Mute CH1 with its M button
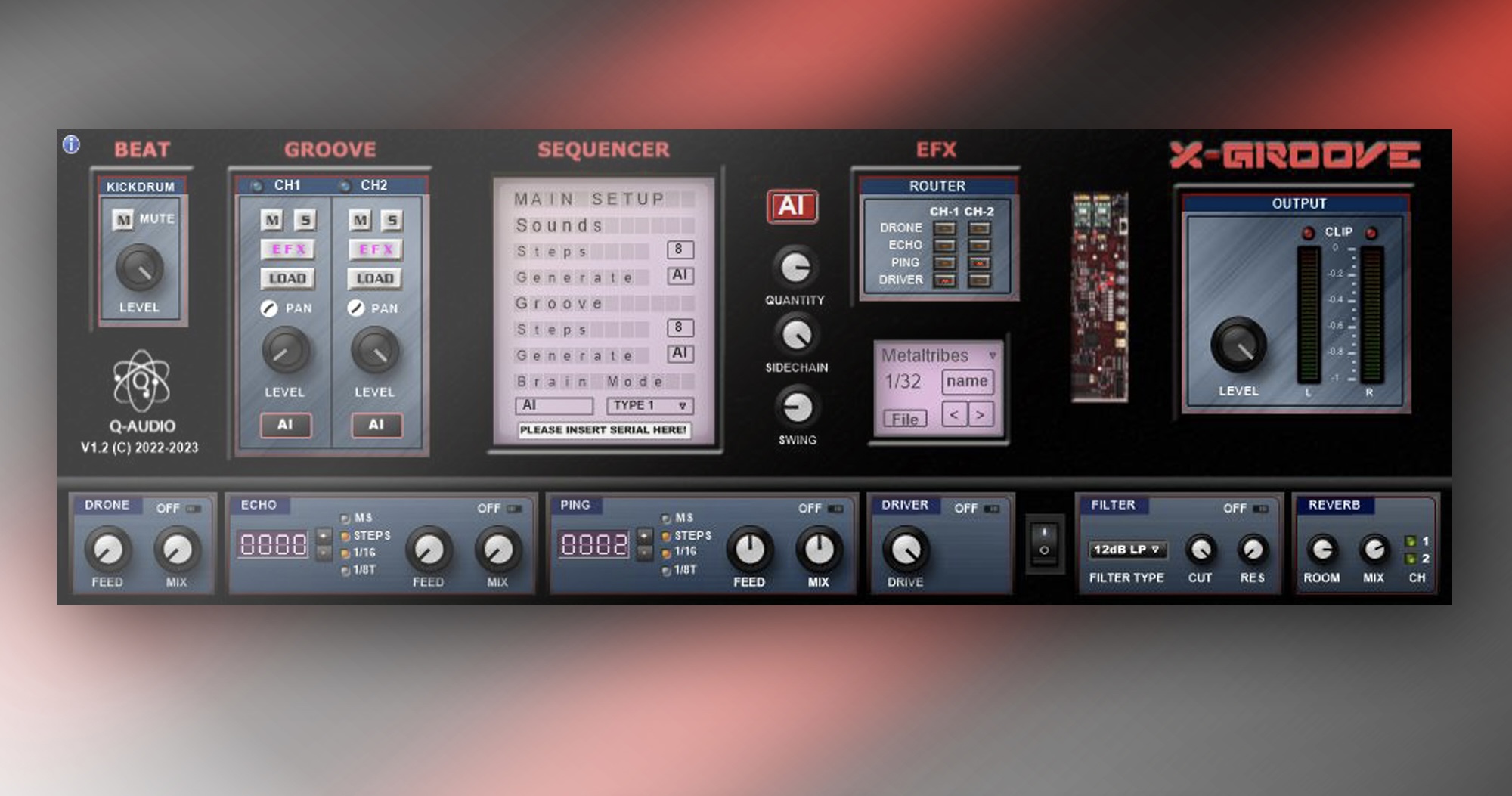Viewport: 1512px width, 796px height. coord(272,220)
